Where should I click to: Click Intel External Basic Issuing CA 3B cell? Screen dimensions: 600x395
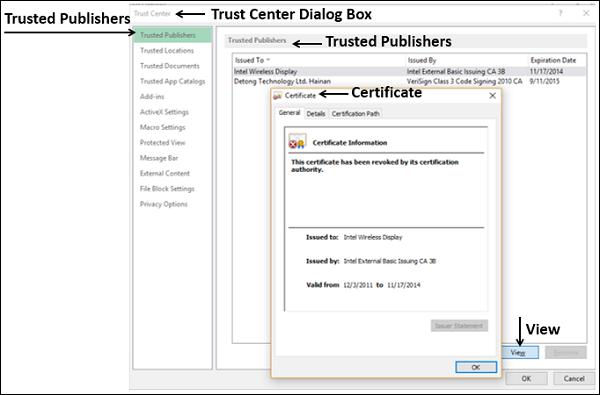click(x=456, y=71)
